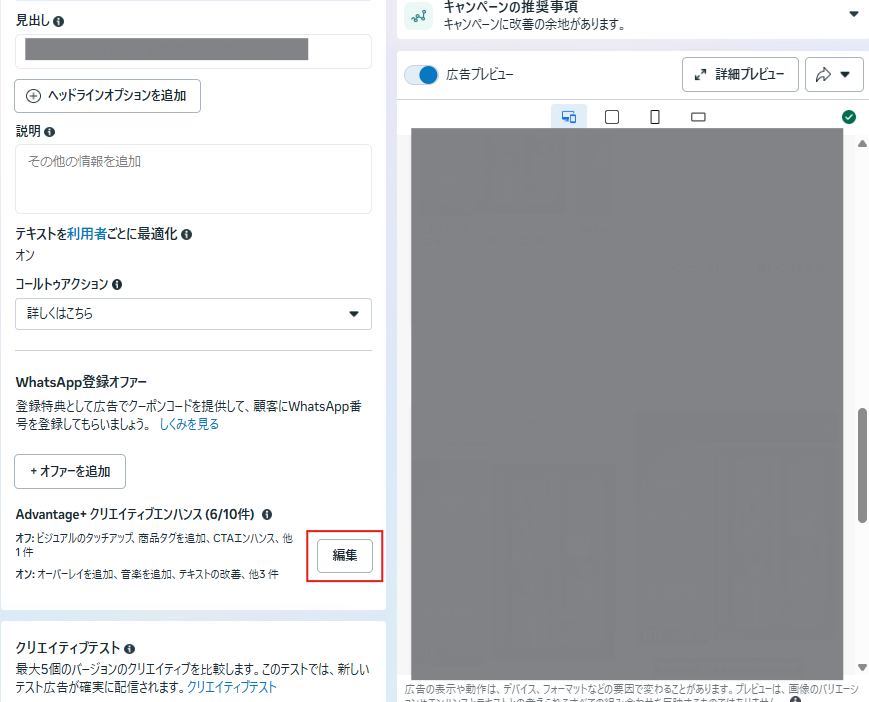Click the クリエイティブテスト info icon

[x=129, y=649]
